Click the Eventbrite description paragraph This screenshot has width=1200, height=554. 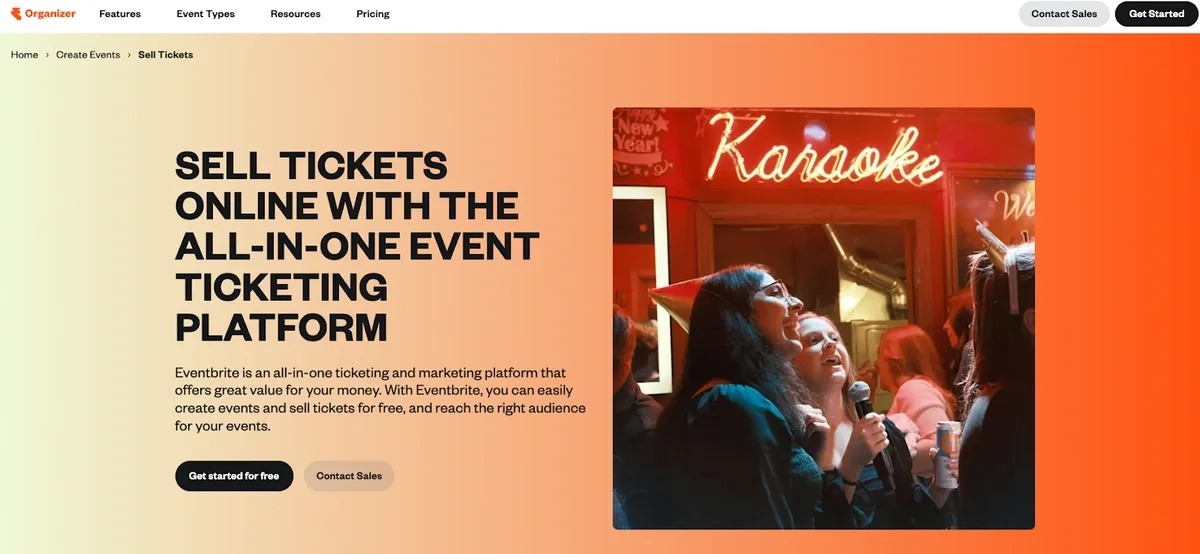[x=380, y=399]
